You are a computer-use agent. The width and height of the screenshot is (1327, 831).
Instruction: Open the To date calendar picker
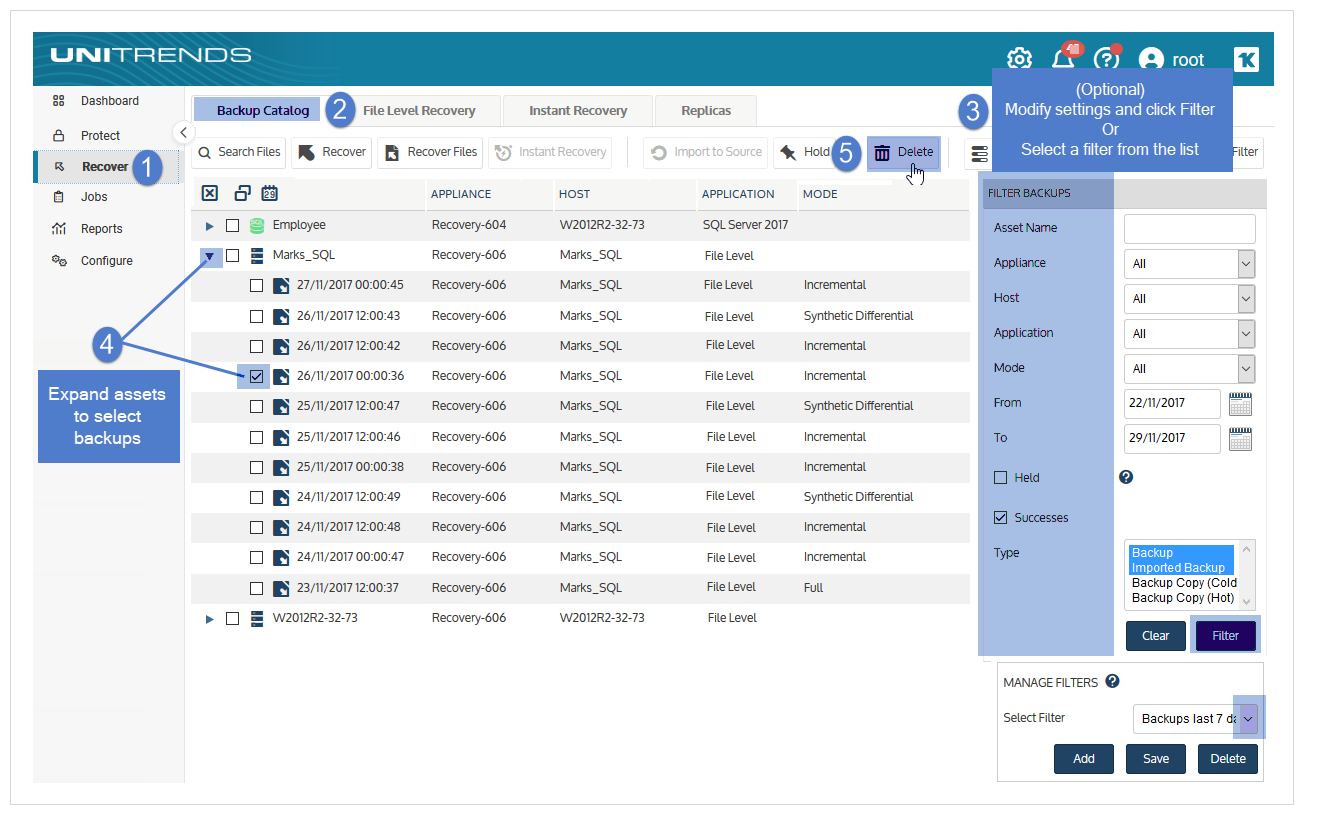coord(1240,438)
